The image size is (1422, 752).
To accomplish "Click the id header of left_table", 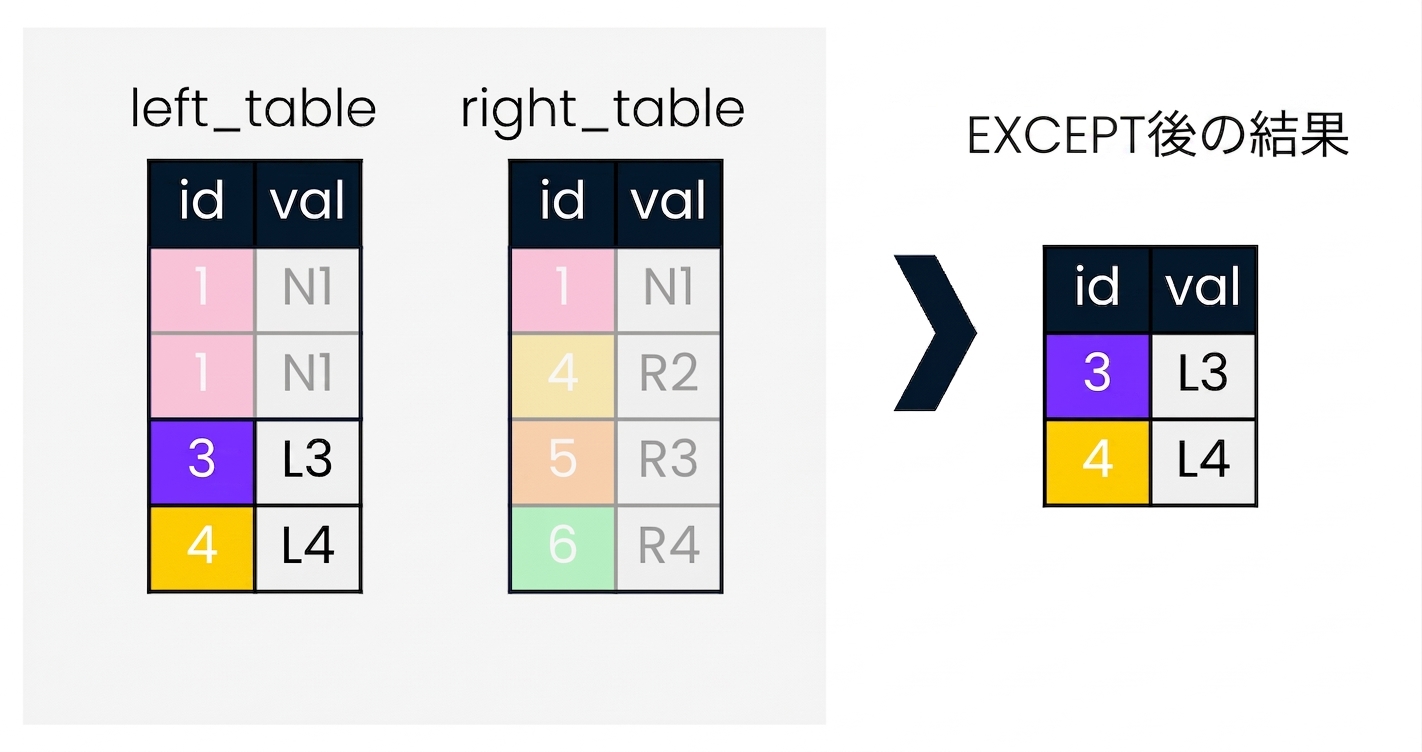I will 202,203.
